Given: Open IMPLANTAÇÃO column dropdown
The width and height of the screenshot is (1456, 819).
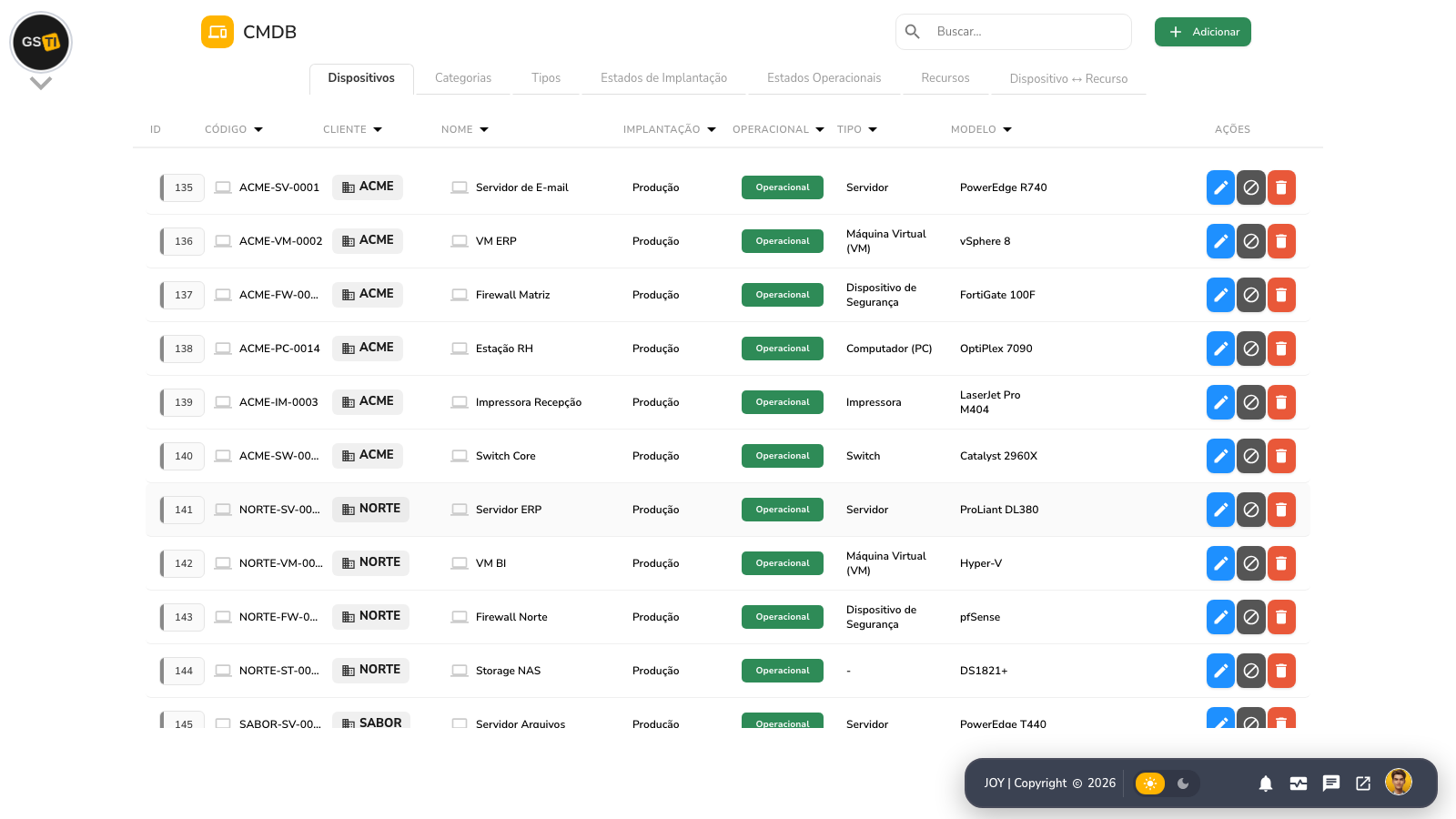Looking at the screenshot, I should (712, 129).
